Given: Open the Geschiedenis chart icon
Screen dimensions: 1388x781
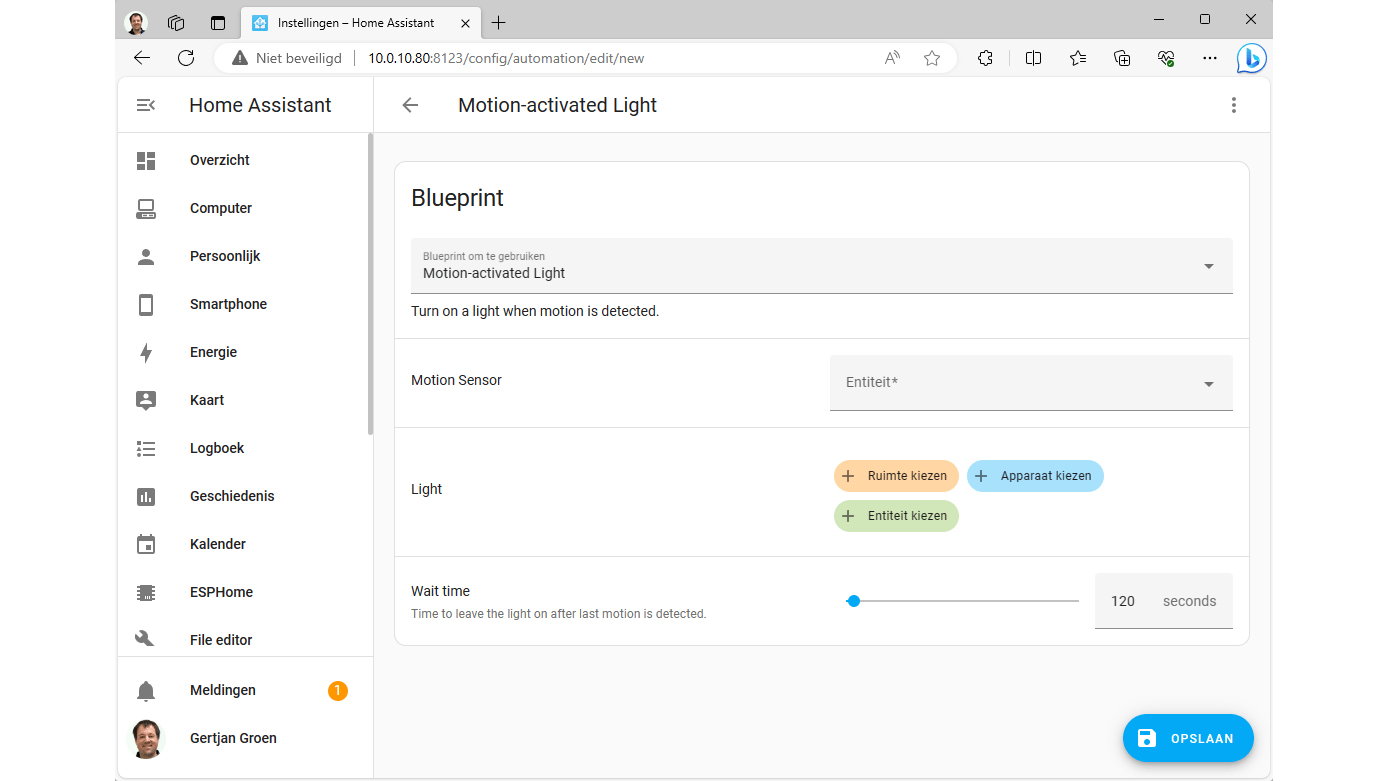Looking at the screenshot, I should coord(146,496).
